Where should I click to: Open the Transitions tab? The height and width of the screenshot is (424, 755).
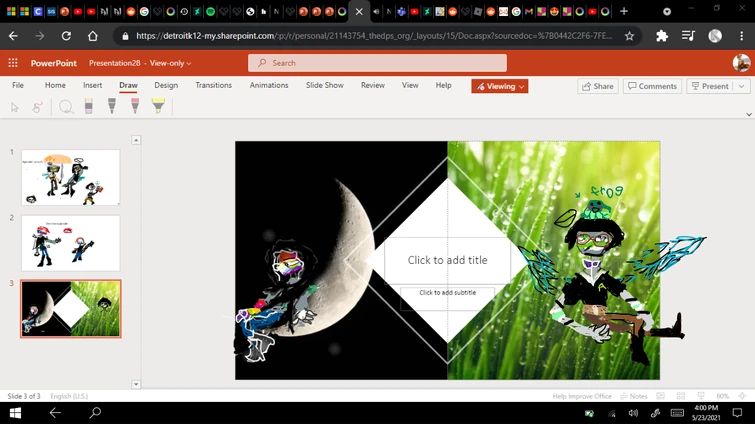(x=213, y=85)
